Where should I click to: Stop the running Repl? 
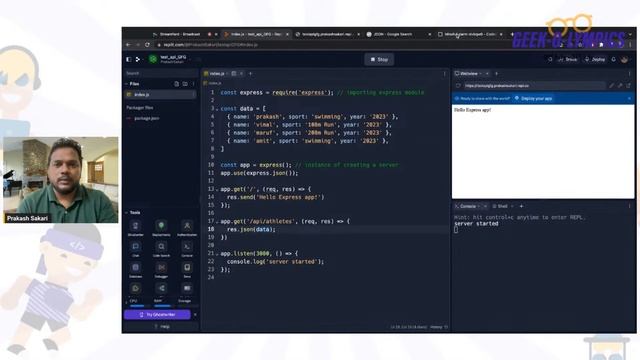click(379, 60)
